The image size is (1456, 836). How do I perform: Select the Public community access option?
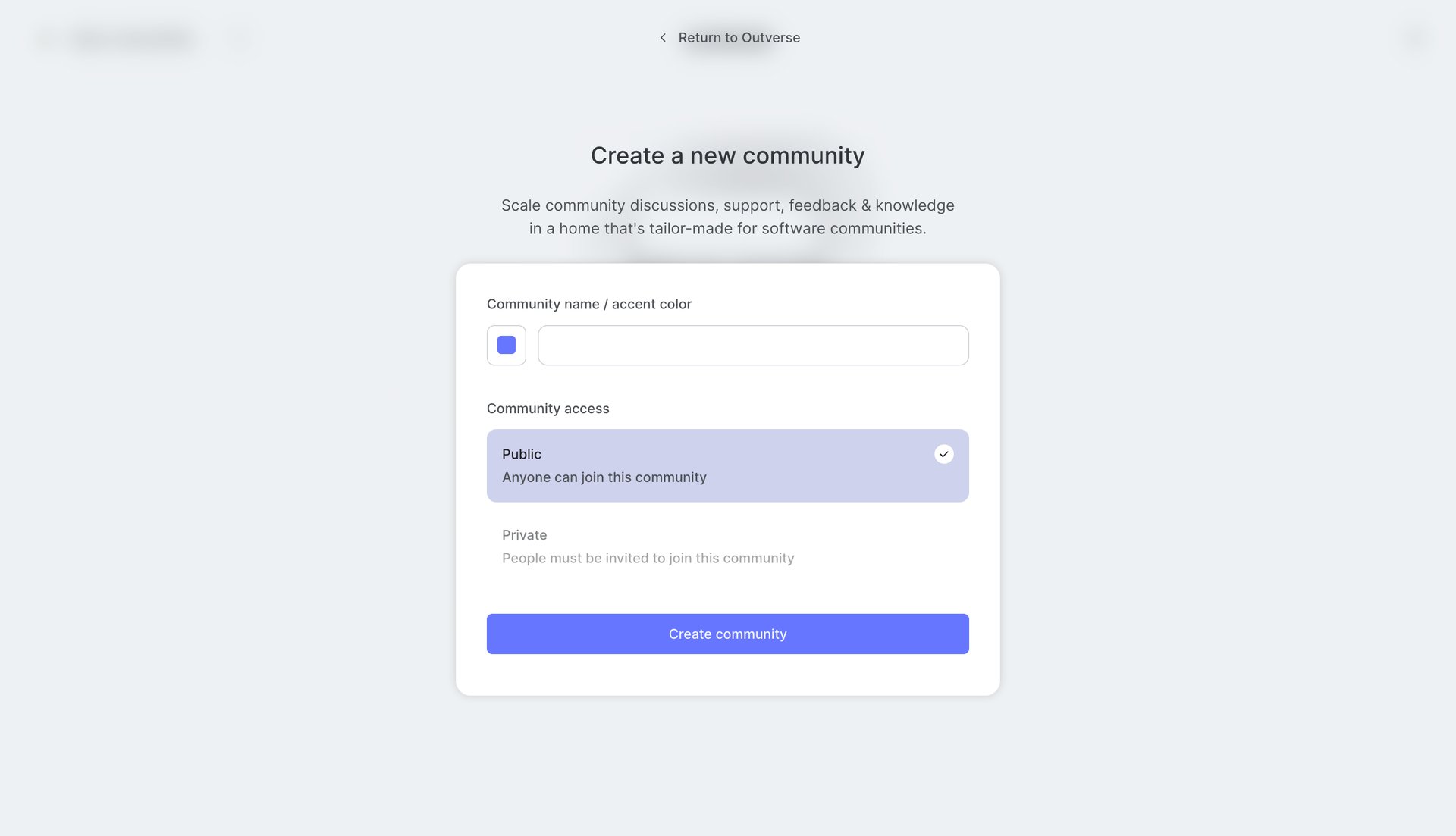727,465
